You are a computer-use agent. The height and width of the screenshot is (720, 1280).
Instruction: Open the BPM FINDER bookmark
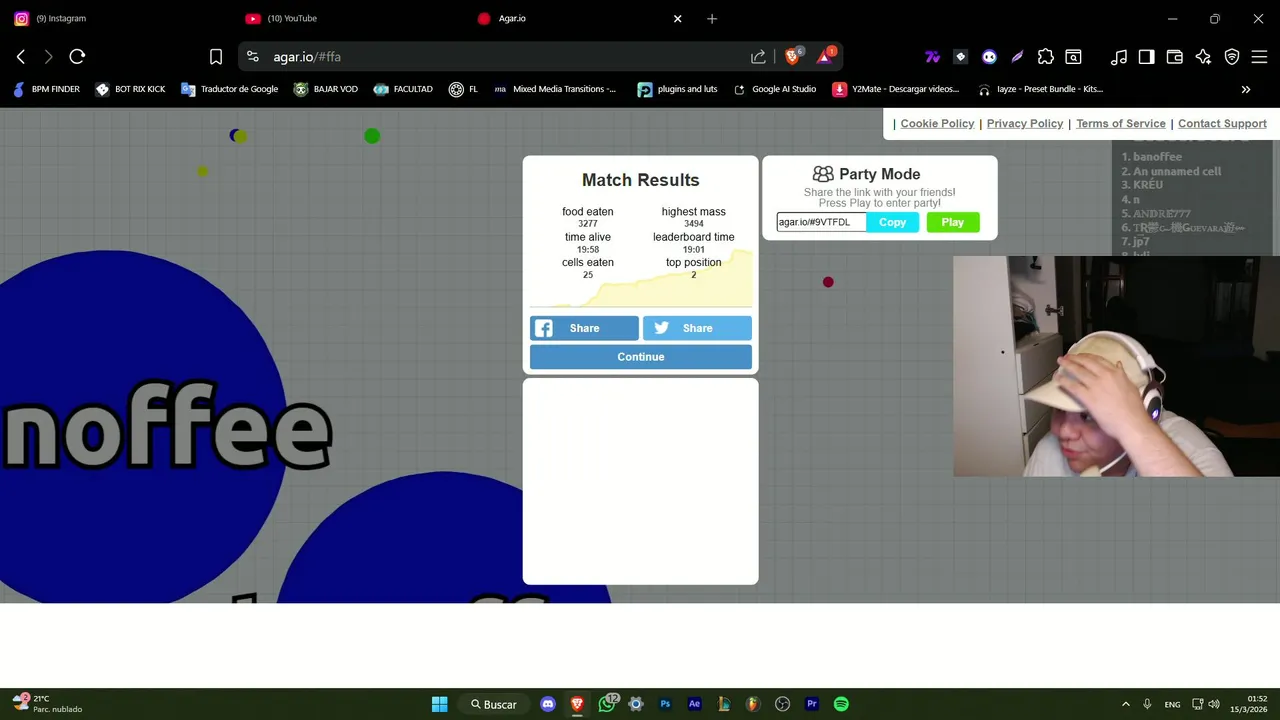click(x=46, y=89)
